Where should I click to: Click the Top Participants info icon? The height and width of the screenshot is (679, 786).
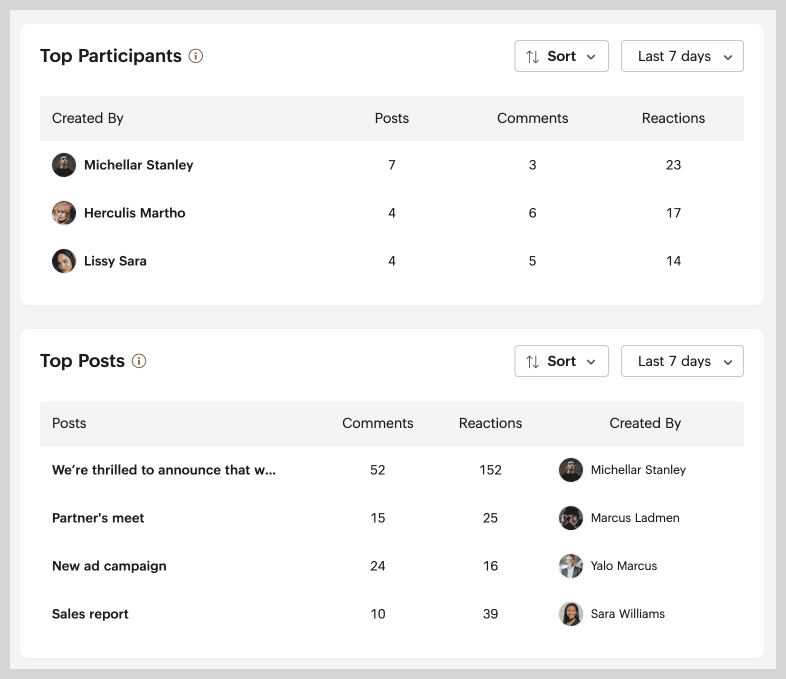(x=196, y=56)
